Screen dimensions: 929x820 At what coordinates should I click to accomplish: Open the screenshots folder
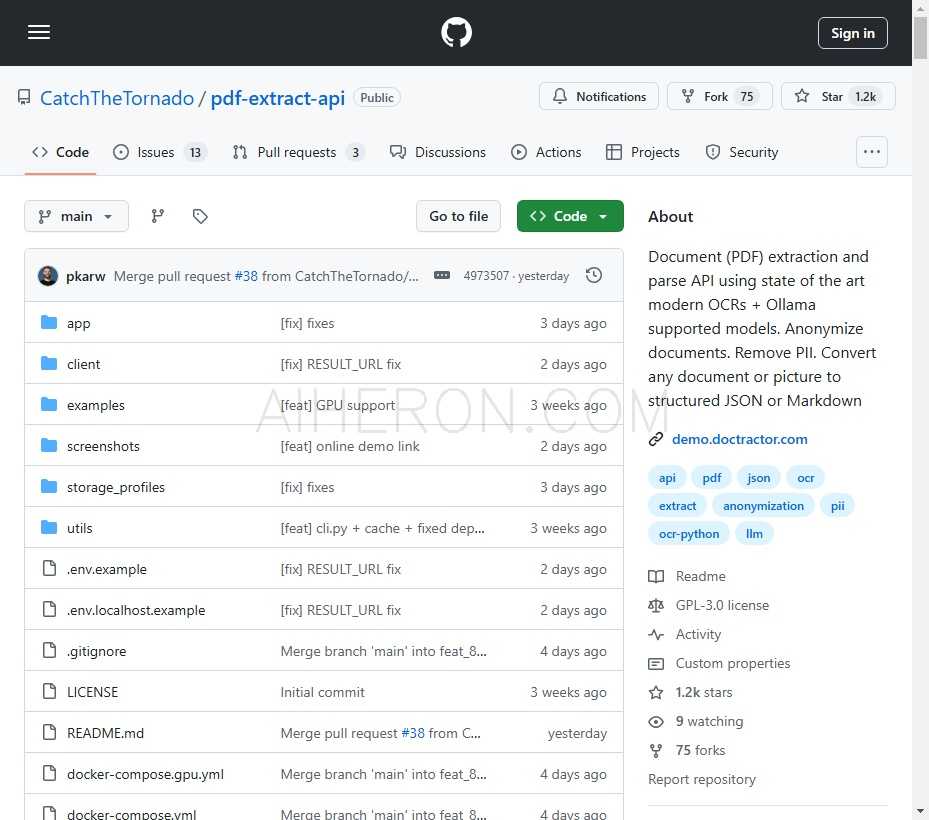point(103,446)
